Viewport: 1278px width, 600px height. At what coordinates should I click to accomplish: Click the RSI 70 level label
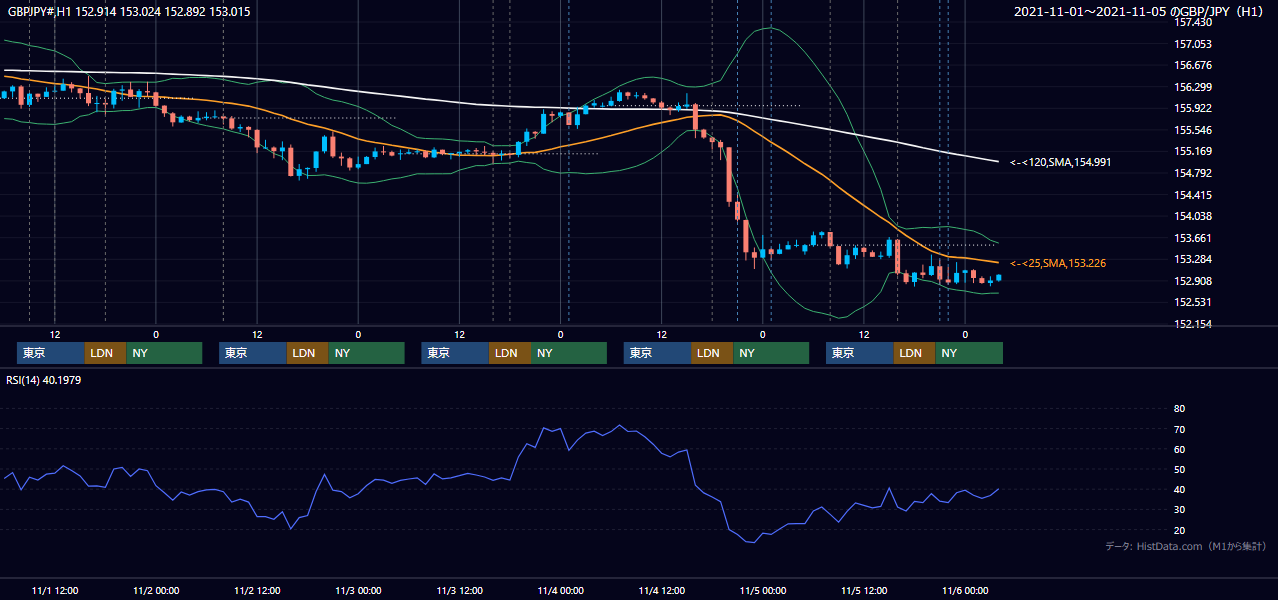(x=1179, y=429)
